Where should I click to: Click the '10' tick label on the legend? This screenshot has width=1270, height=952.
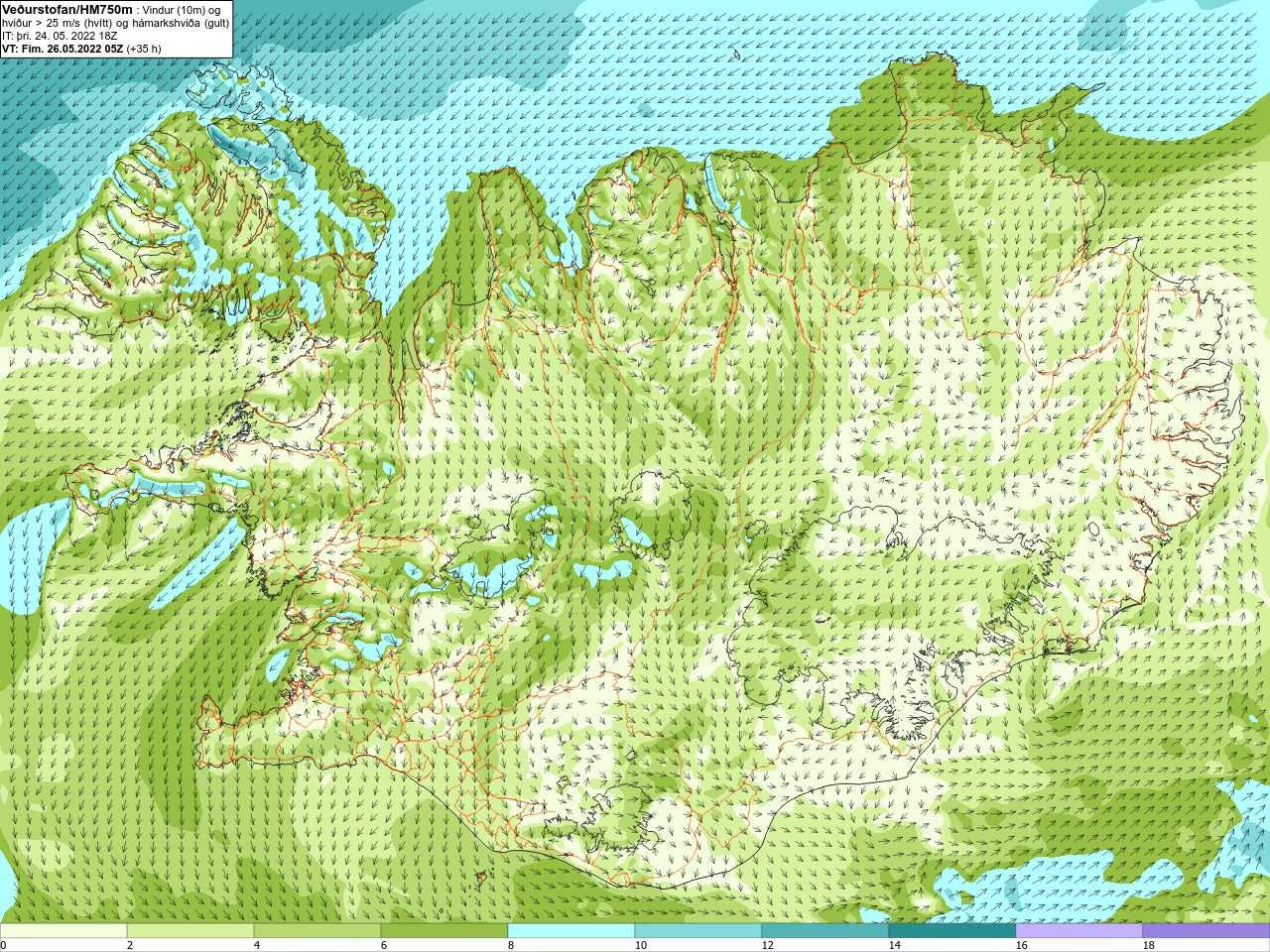coord(640,945)
